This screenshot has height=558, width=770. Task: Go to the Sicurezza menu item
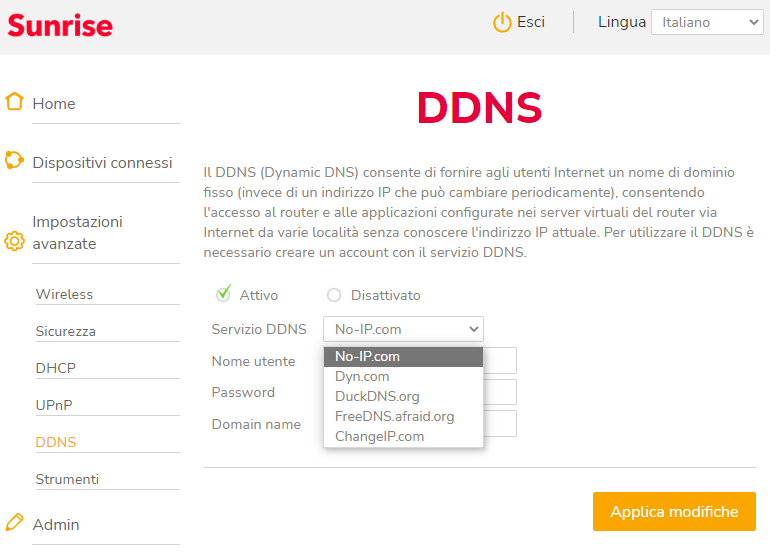click(x=66, y=331)
